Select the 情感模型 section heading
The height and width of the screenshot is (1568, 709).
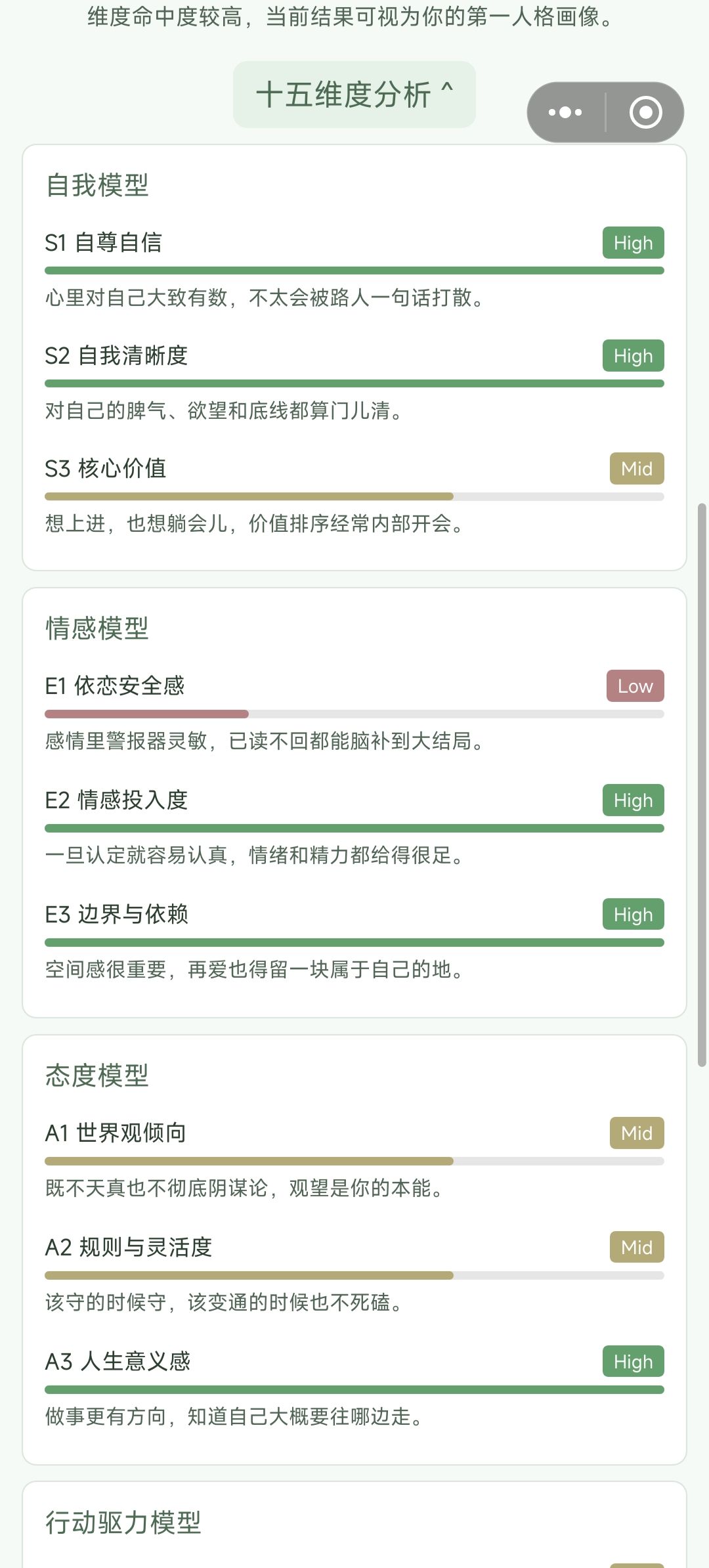(97, 628)
